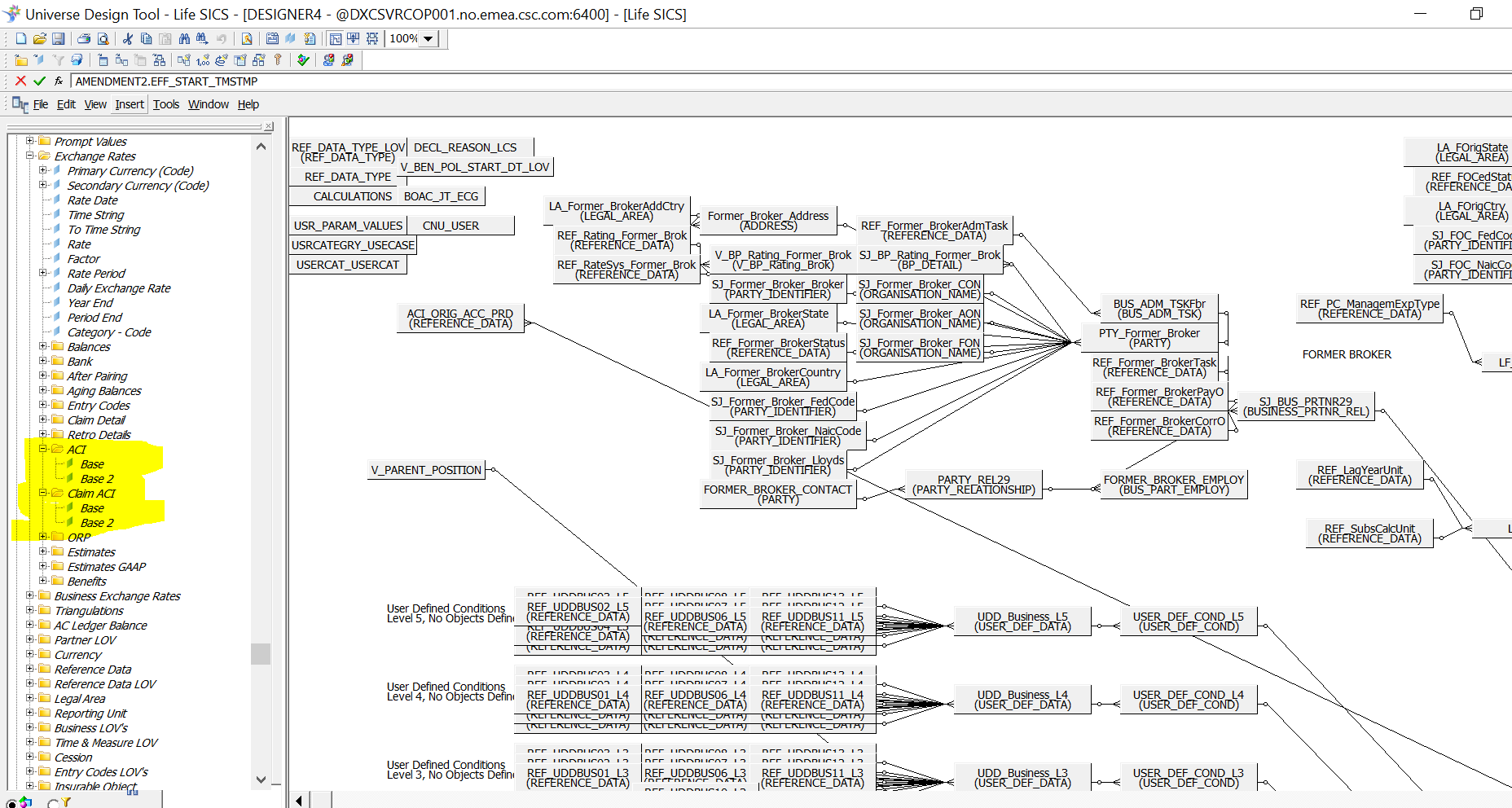Click the green check validate formula icon
Viewport: 1512px width, 808px height.
click(39, 81)
